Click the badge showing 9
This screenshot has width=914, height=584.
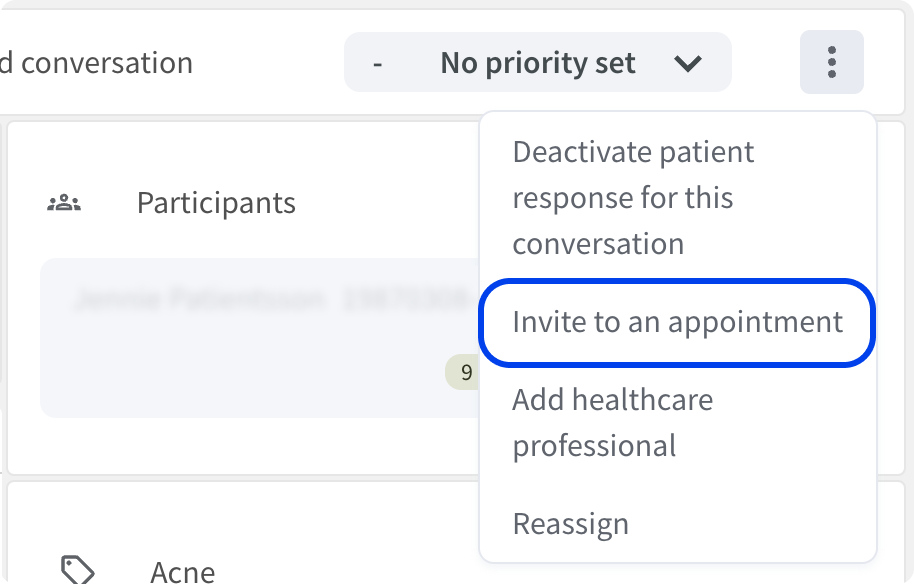pyautogui.click(x=463, y=372)
